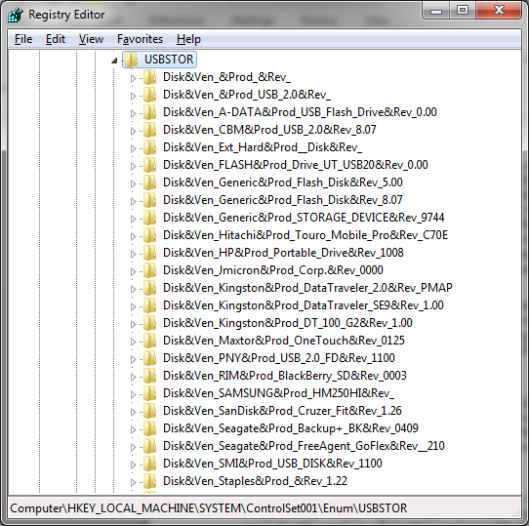Select Disk&Ven_A-DATA&Prod_USB_Flash_Drive&Rev_0.00 key name
The height and width of the screenshot is (526, 529).
pos(300,112)
